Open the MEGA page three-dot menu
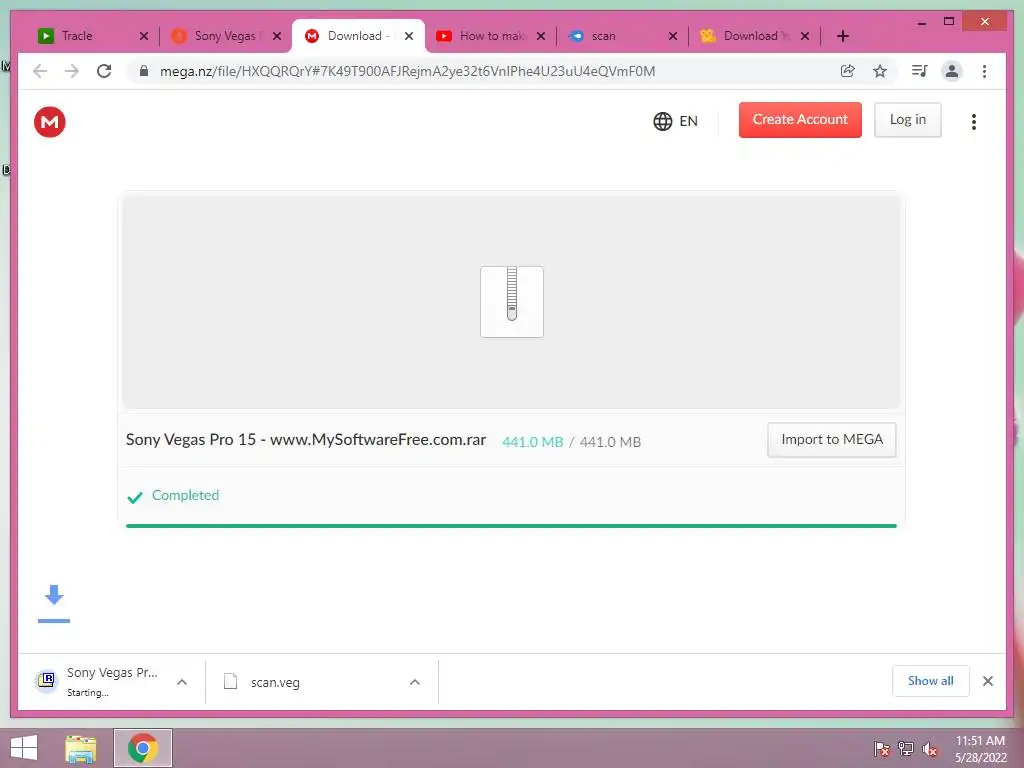The height and width of the screenshot is (768, 1024). click(x=974, y=121)
